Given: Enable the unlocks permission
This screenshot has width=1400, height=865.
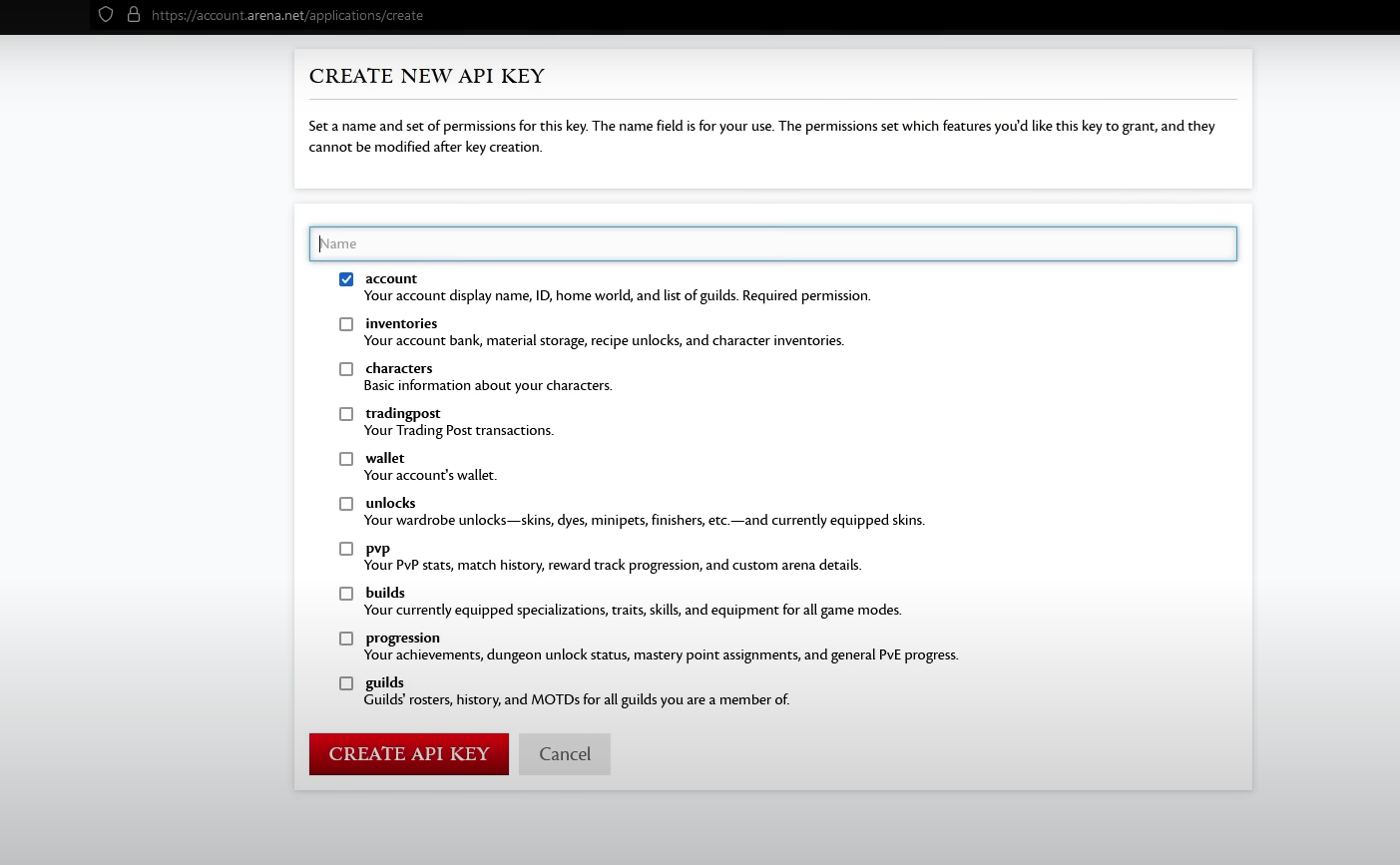Looking at the screenshot, I should click(x=346, y=504).
